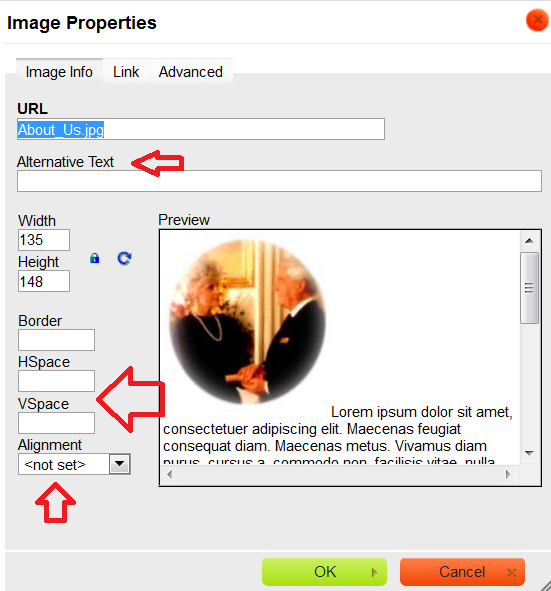Open the Alignment dropdown arrow
The image size is (551, 591).
119,464
